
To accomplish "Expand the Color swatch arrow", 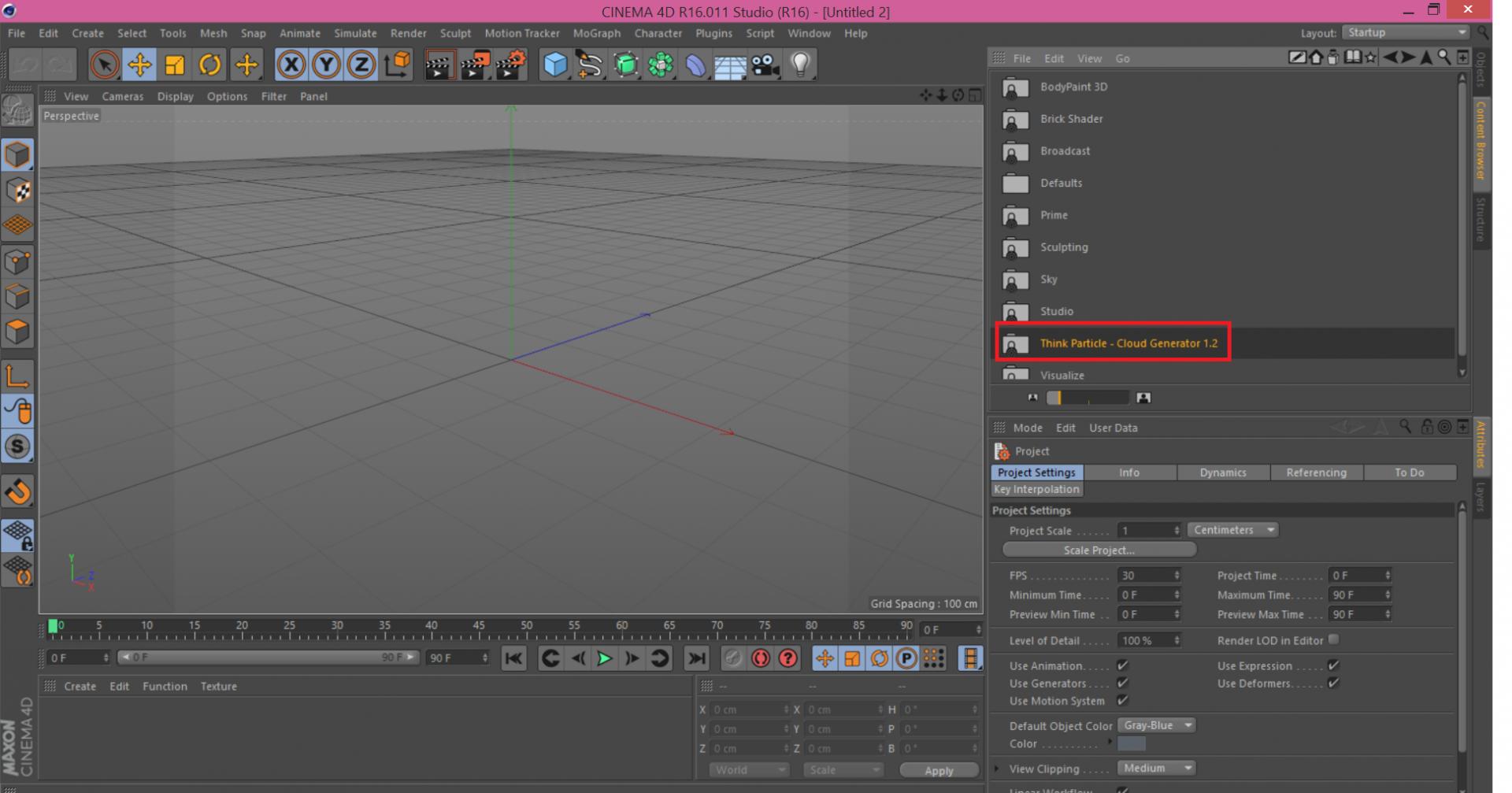I will 1110,742.
